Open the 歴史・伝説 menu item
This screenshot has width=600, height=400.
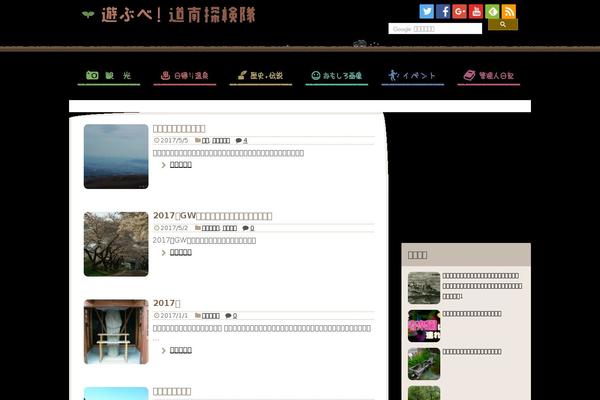pos(261,76)
